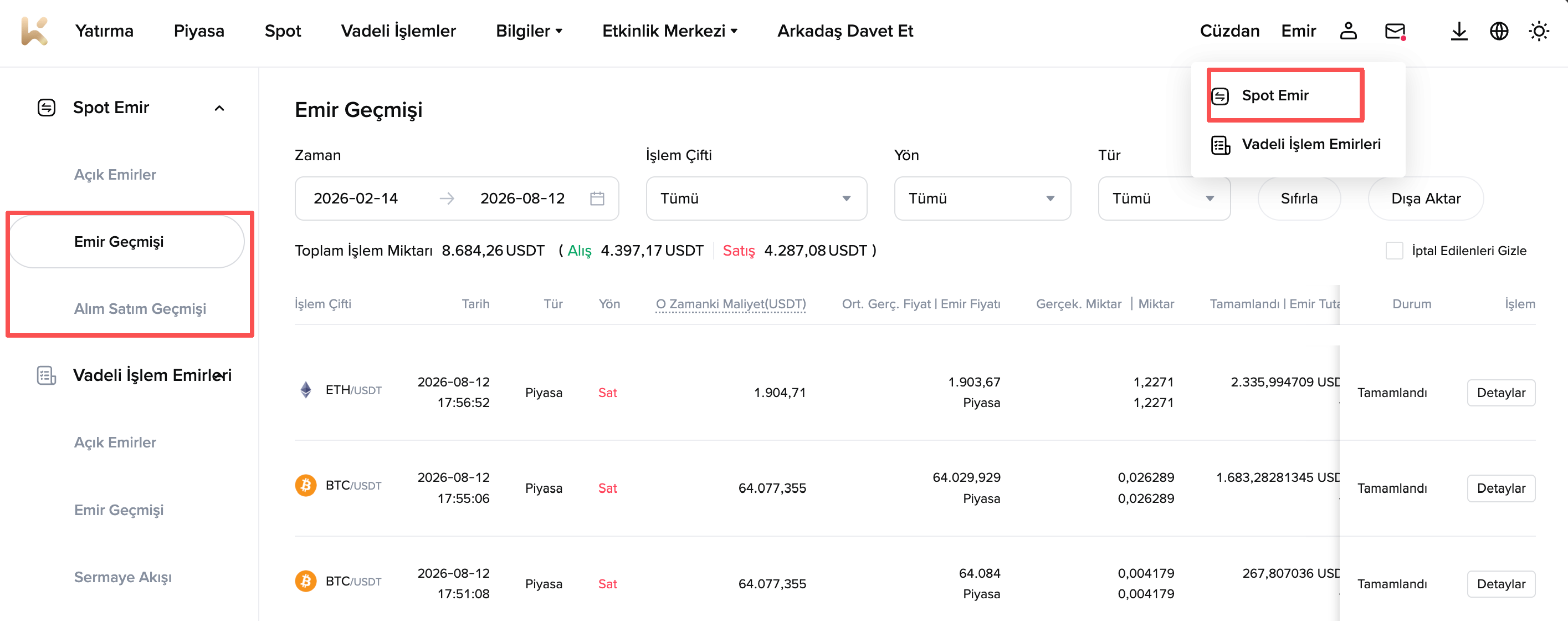Click the K logo home icon

(x=34, y=30)
